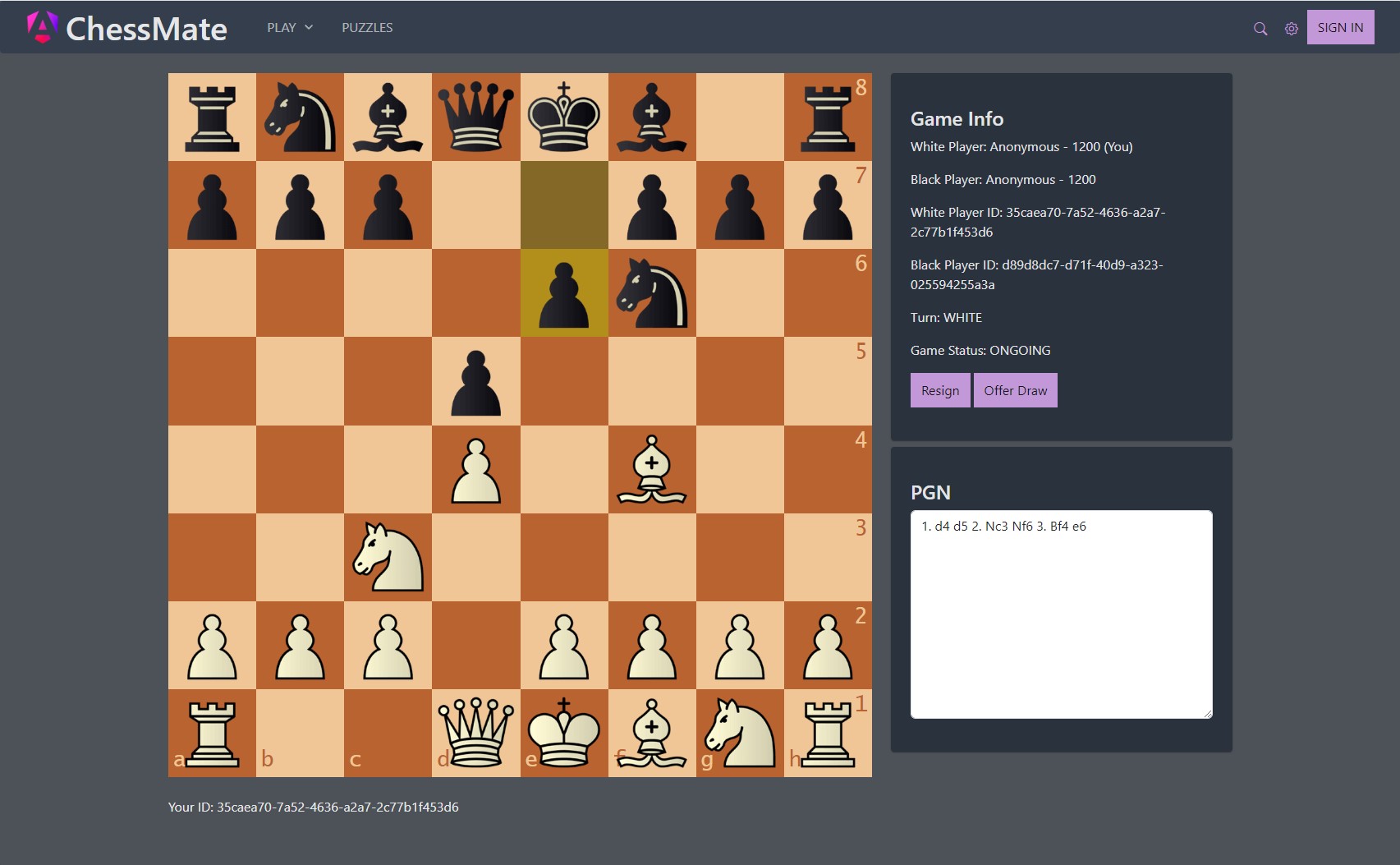This screenshot has height=865, width=1400.
Task: Click the Offer Draw button
Action: coord(1015,389)
